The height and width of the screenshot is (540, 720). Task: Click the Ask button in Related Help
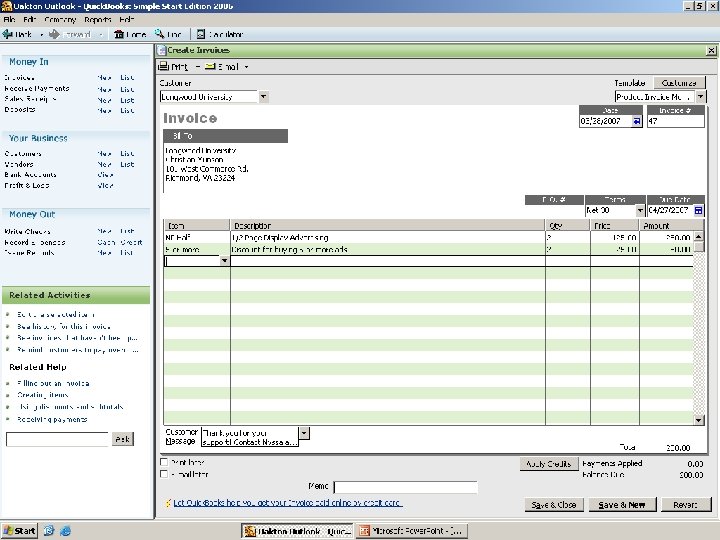[x=123, y=439]
